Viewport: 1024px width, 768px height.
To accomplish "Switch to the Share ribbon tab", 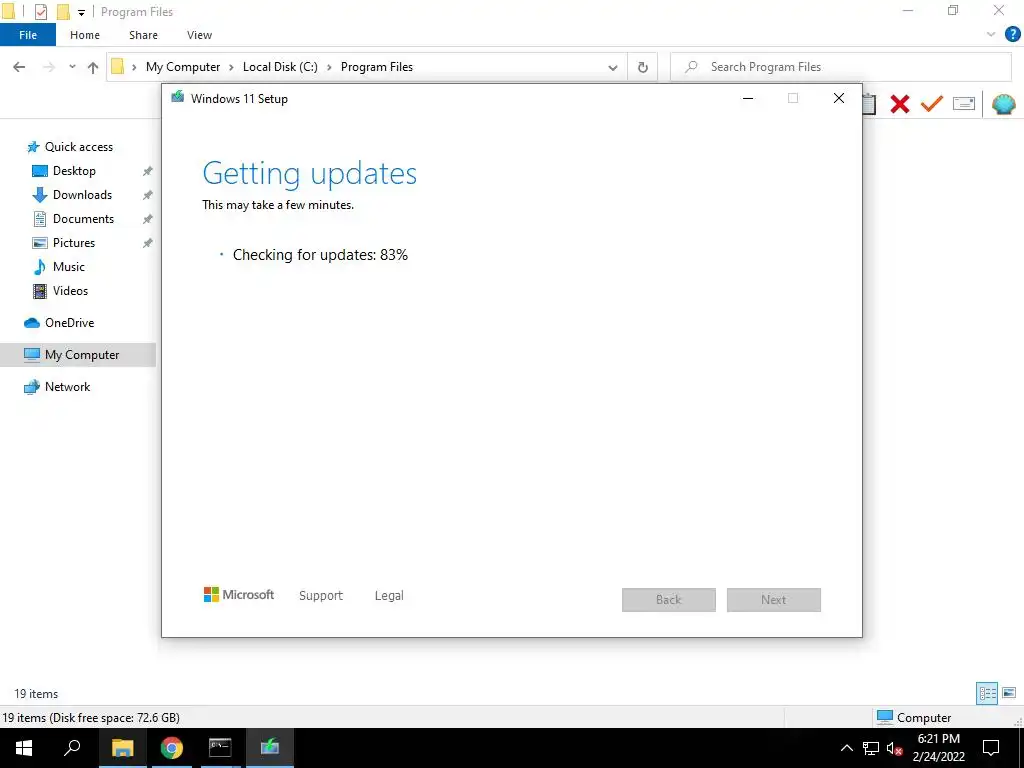I will (143, 35).
